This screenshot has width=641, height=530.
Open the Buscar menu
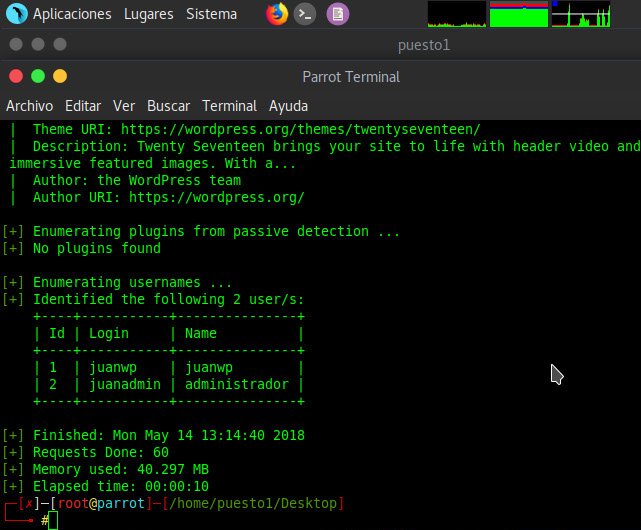coord(168,106)
